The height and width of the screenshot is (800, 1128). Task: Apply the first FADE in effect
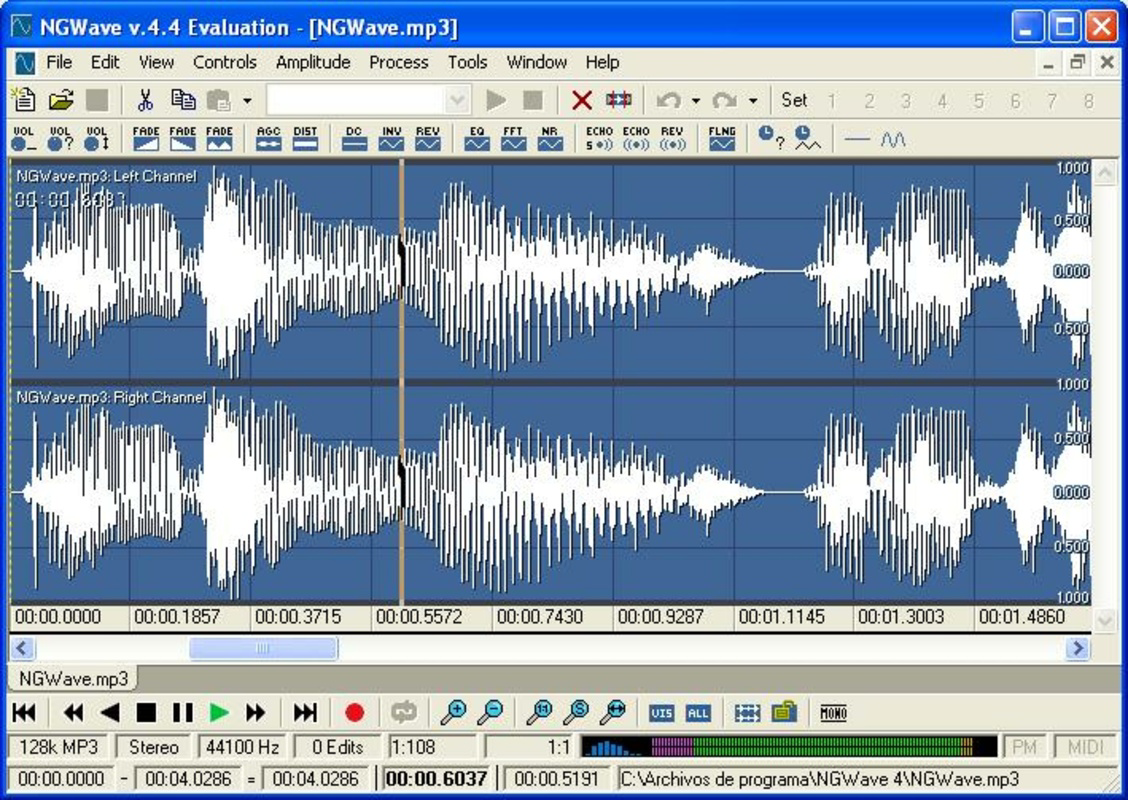pos(146,138)
